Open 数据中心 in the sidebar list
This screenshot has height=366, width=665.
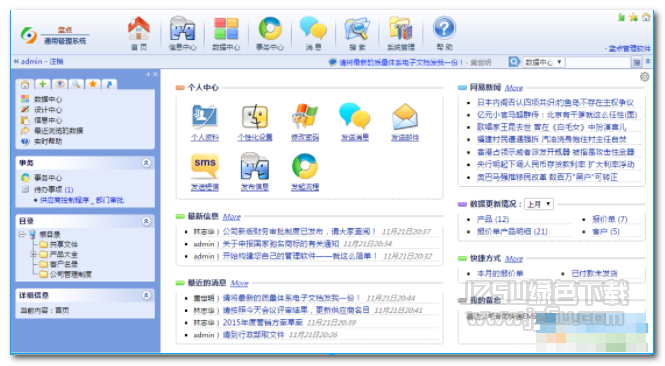pos(48,99)
